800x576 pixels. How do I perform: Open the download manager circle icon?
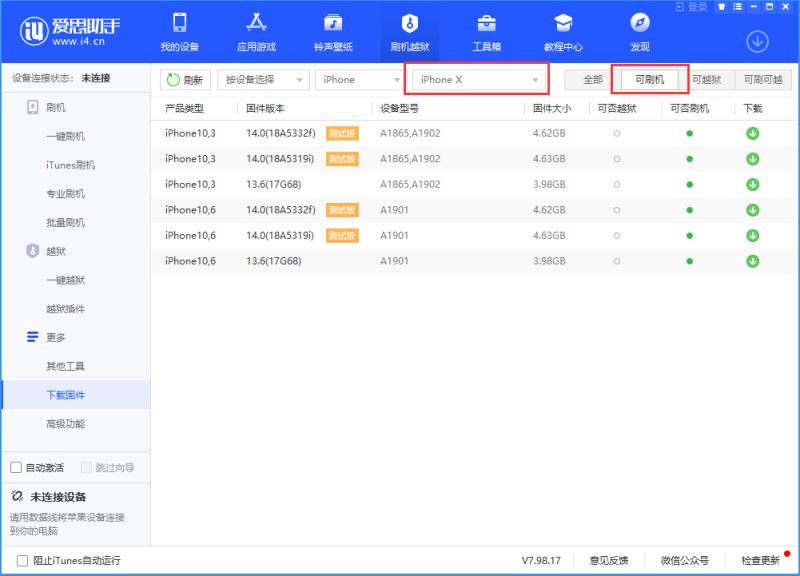(x=757, y=42)
